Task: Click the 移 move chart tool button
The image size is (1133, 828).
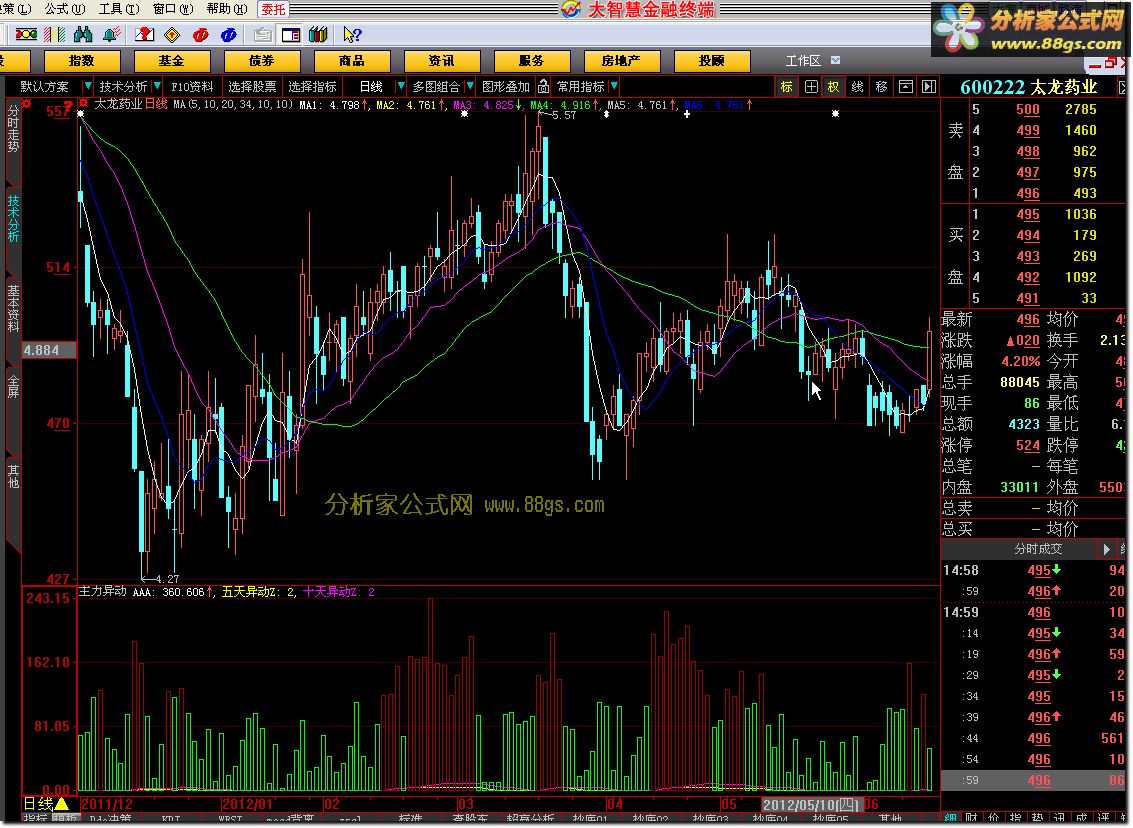Action: [882, 87]
